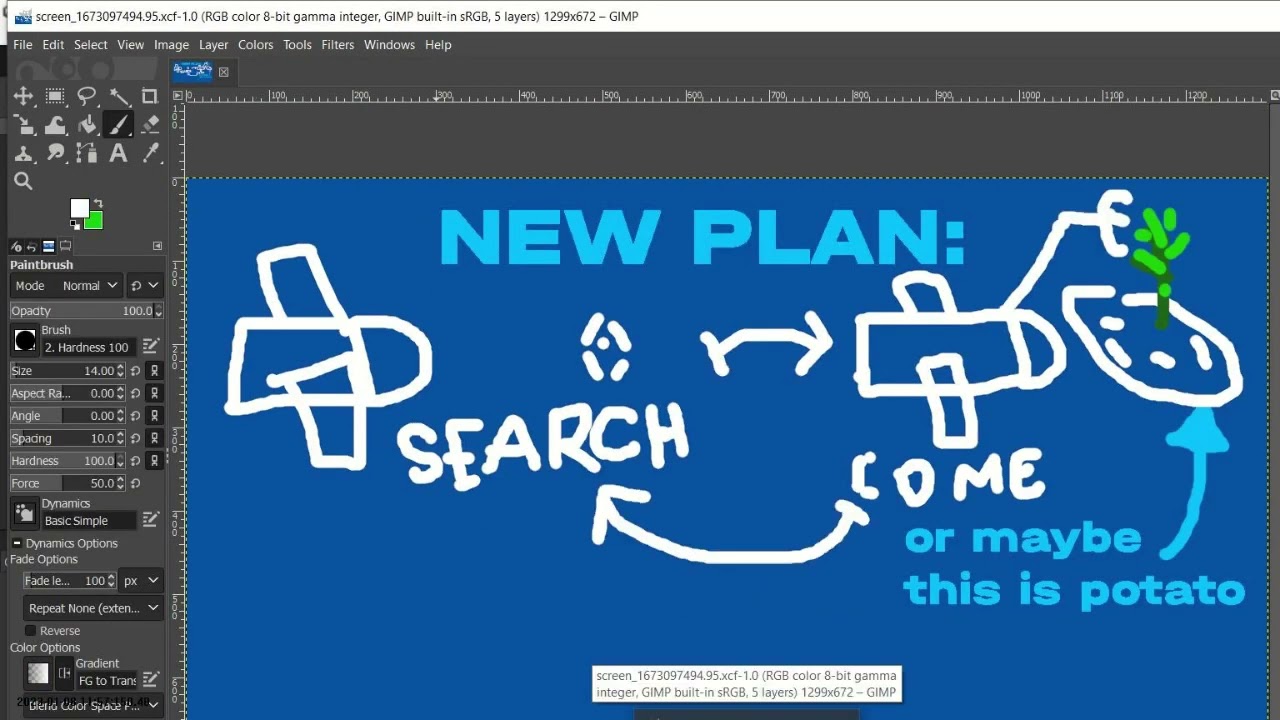This screenshot has height=720, width=1280.
Task: Select the Free Select lasso tool
Action: coord(87,96)
